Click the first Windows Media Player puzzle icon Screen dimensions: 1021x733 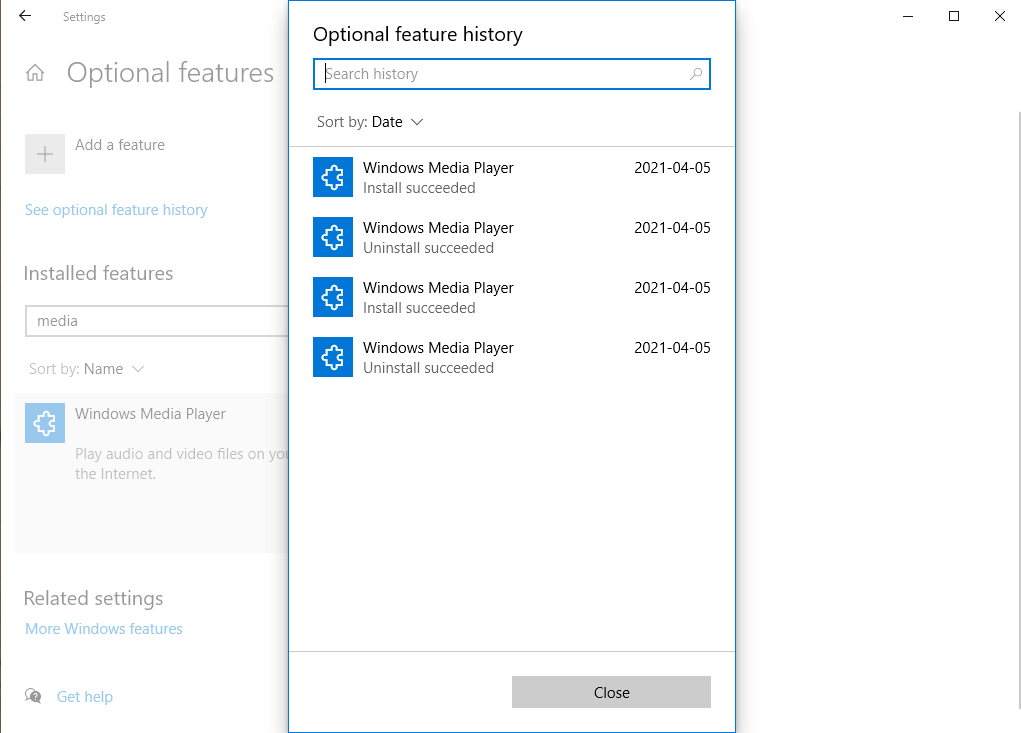tap(333, 177)
